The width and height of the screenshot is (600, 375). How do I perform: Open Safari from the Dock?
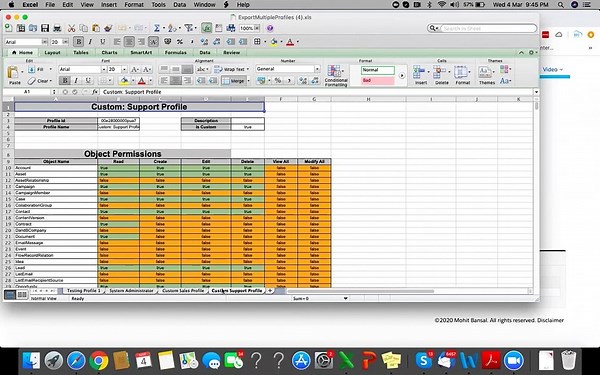click(x=76, y=360)
